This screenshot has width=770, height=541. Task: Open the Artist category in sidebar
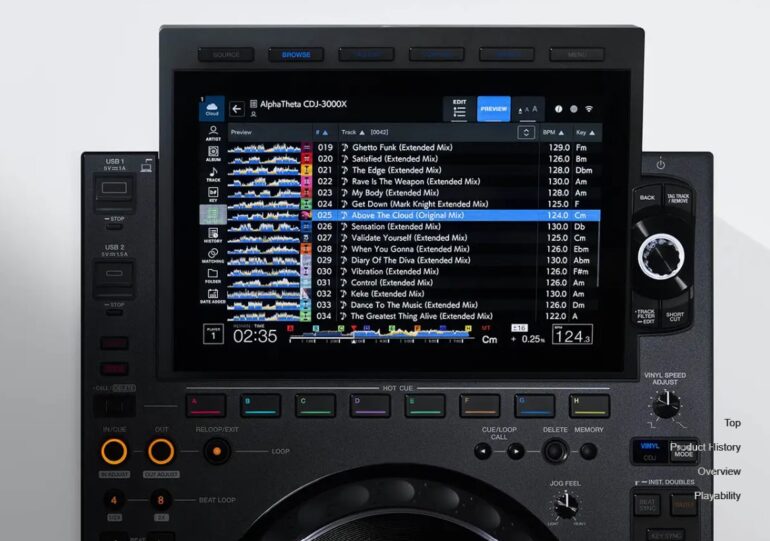[213, 134]
